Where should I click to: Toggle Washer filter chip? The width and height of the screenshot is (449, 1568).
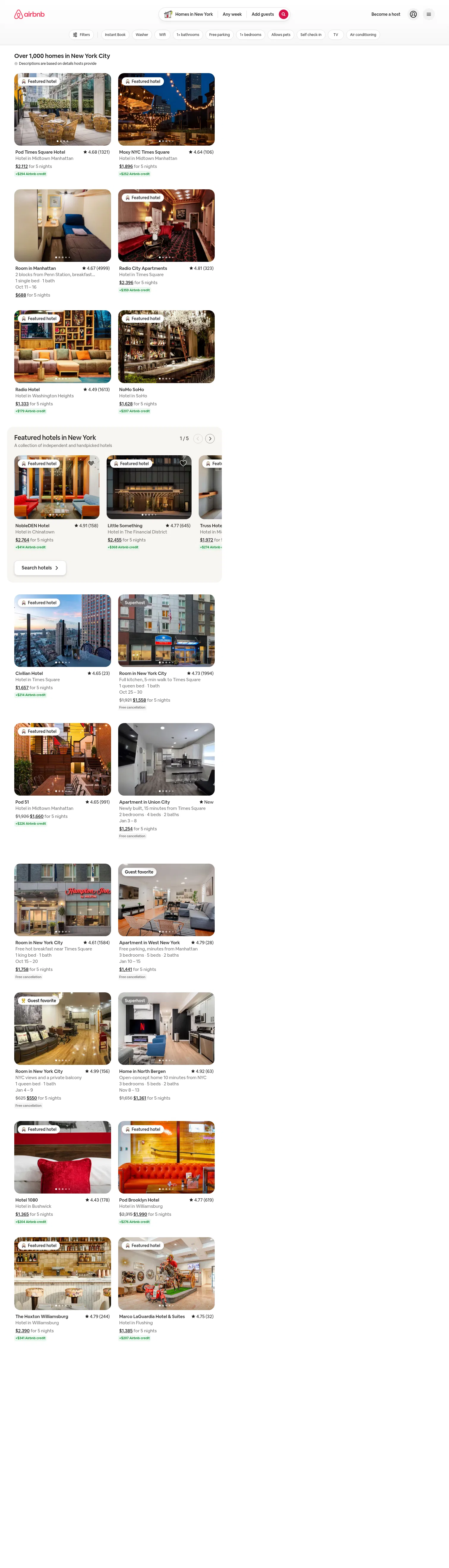coord(142,35)
